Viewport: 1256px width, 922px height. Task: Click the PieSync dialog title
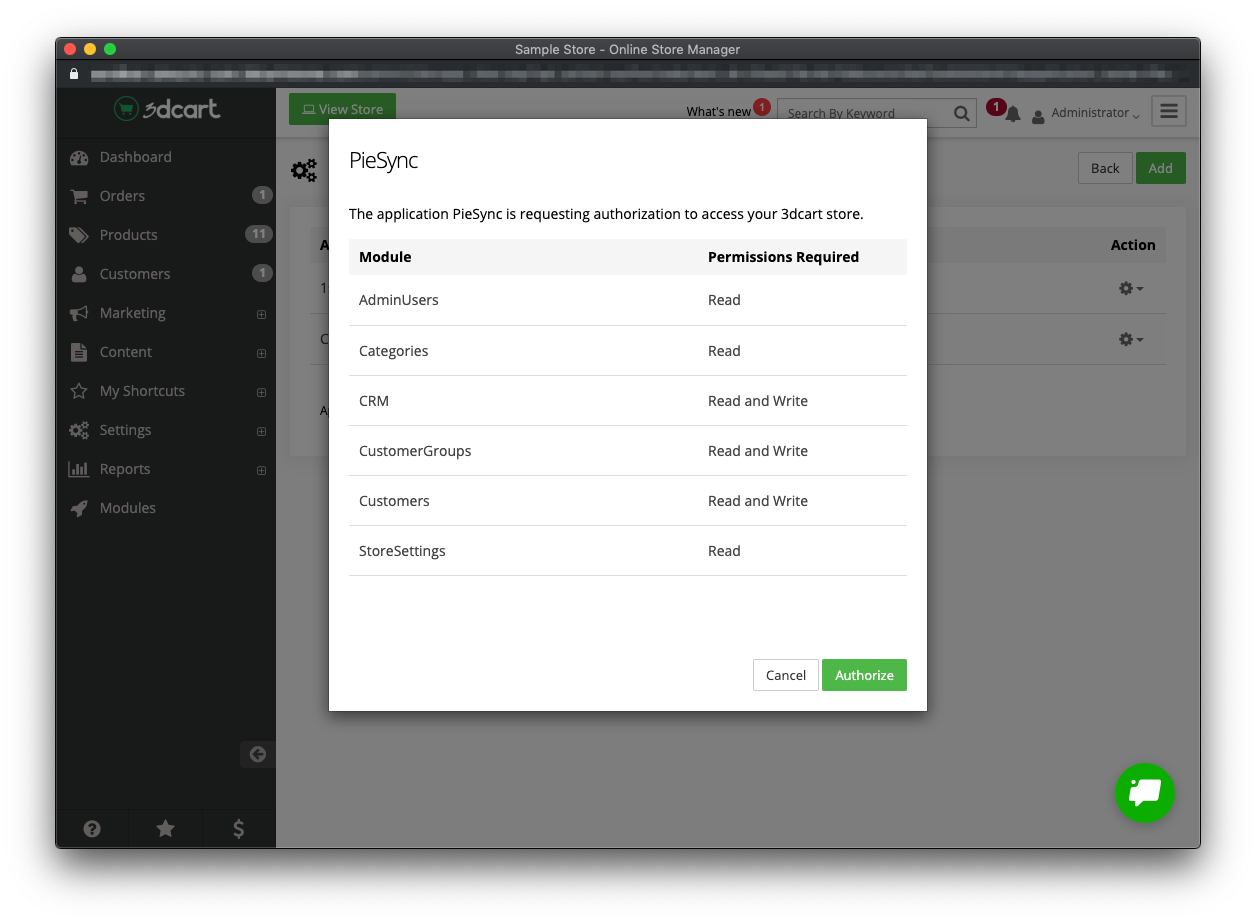(x=383, y=161)
